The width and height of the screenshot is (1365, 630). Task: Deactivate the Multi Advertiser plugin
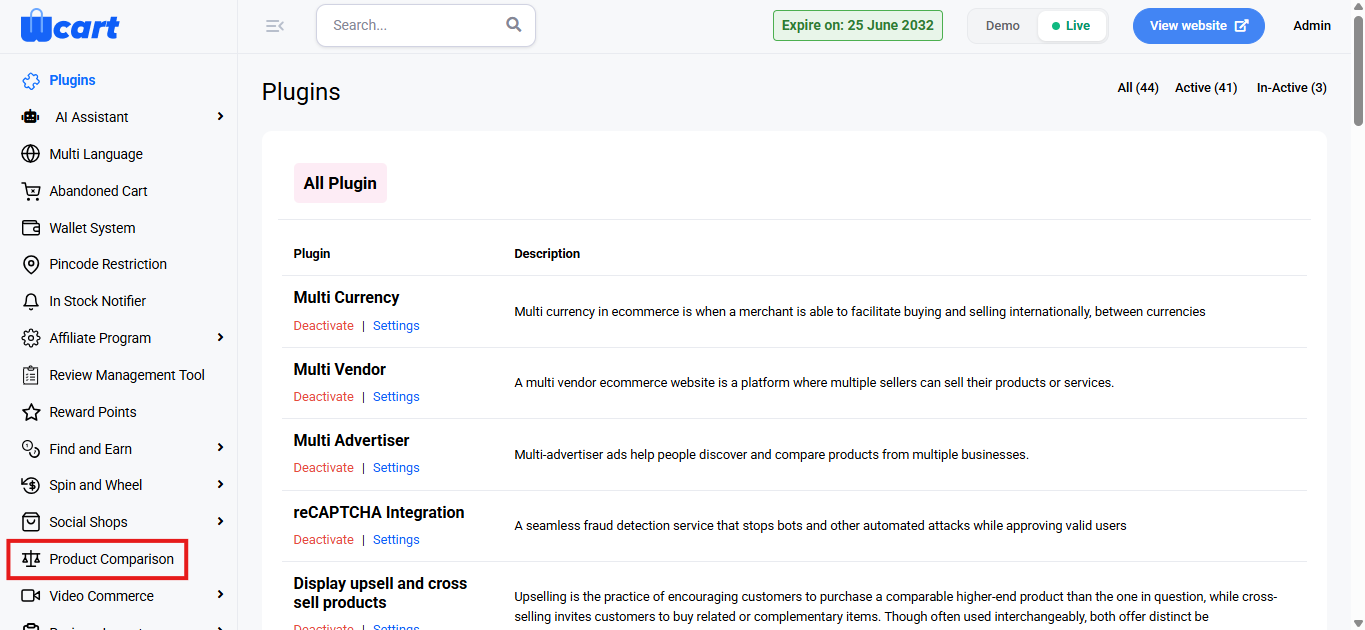[323, 468]
